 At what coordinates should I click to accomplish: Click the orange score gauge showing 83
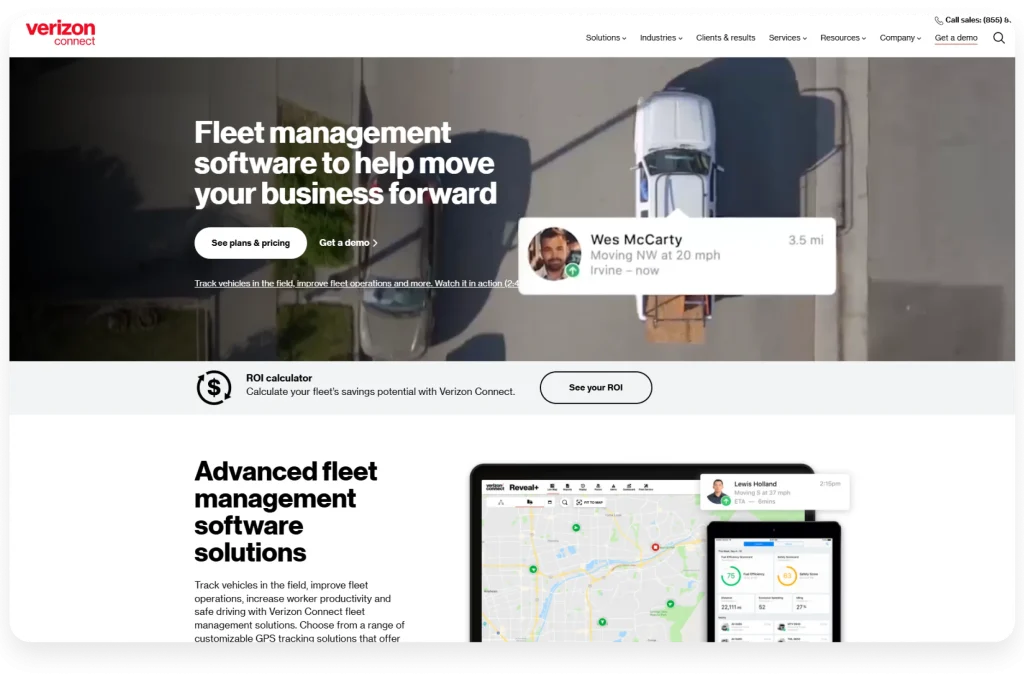tap(787, 576)
